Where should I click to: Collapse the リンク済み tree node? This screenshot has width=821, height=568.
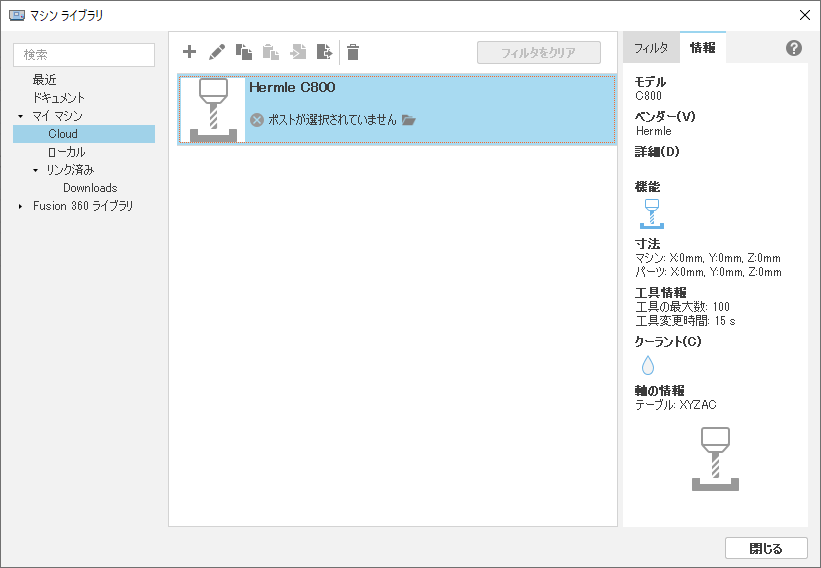click(x=35, y=170)
